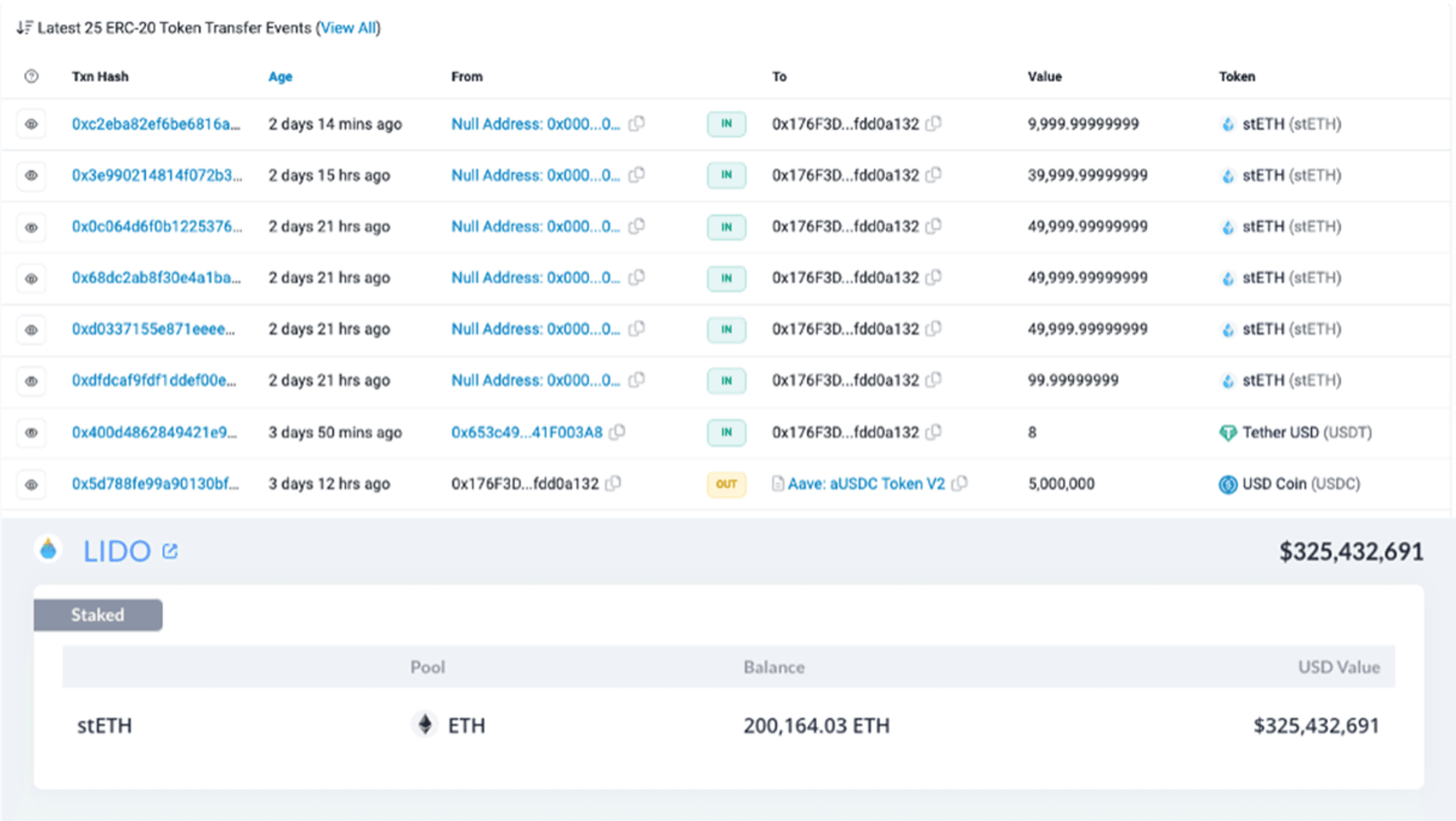The image size is (1456, 821).
Task: Click the stETH token icon in the 9,999.99999999 row
Action: click(1228, 124)
